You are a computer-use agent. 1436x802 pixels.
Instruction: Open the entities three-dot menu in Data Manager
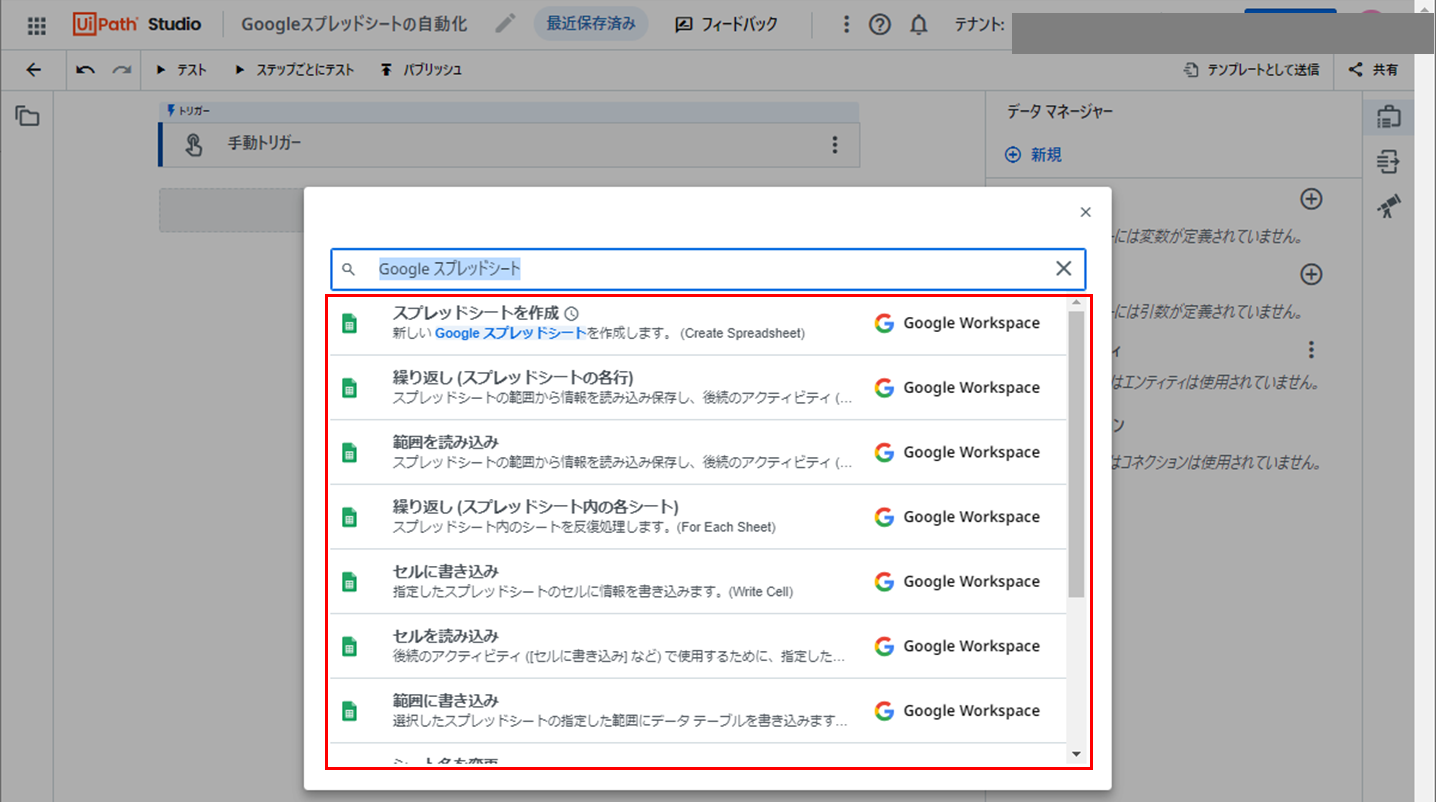[1311, 350]
